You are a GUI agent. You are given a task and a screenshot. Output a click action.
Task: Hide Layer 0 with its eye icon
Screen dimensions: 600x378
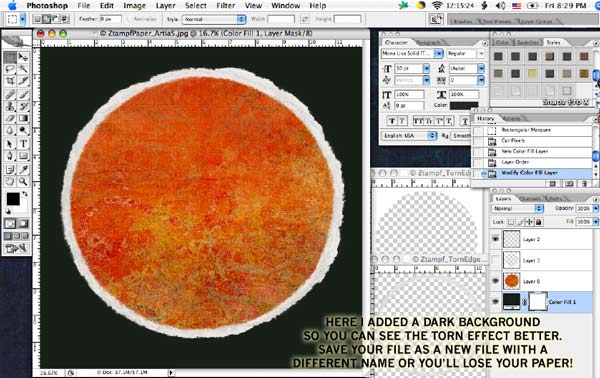point(496,281)
